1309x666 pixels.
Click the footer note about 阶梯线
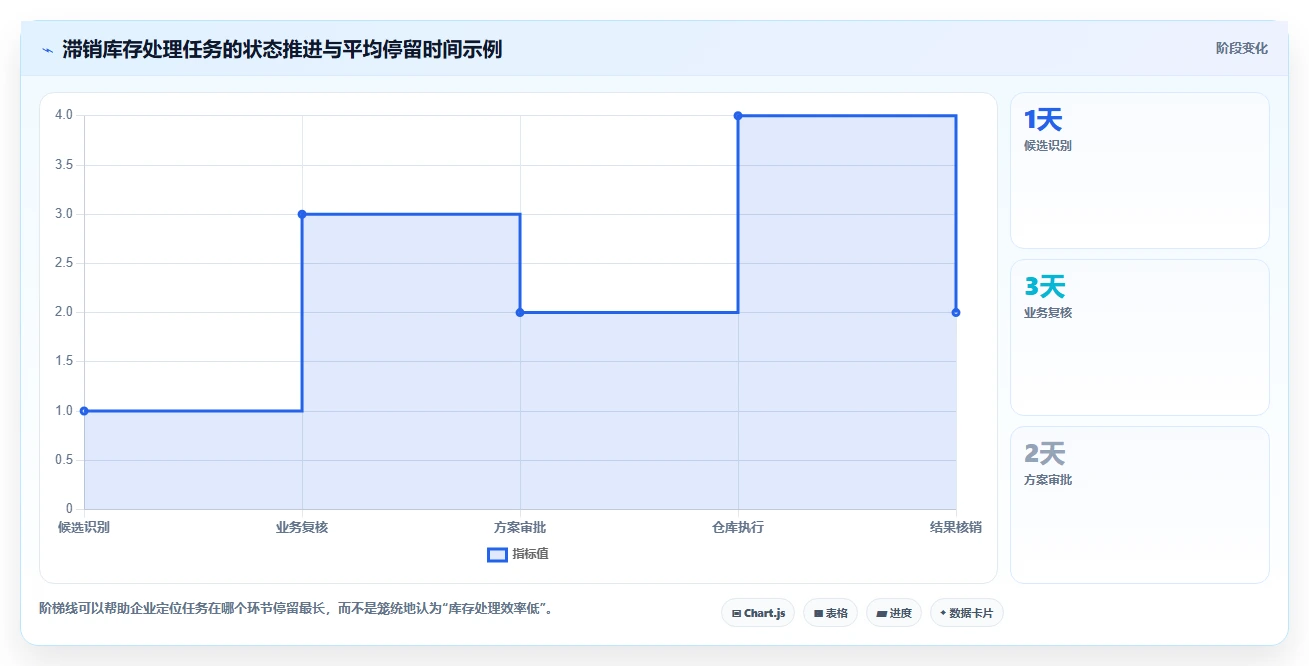(296, 608)
